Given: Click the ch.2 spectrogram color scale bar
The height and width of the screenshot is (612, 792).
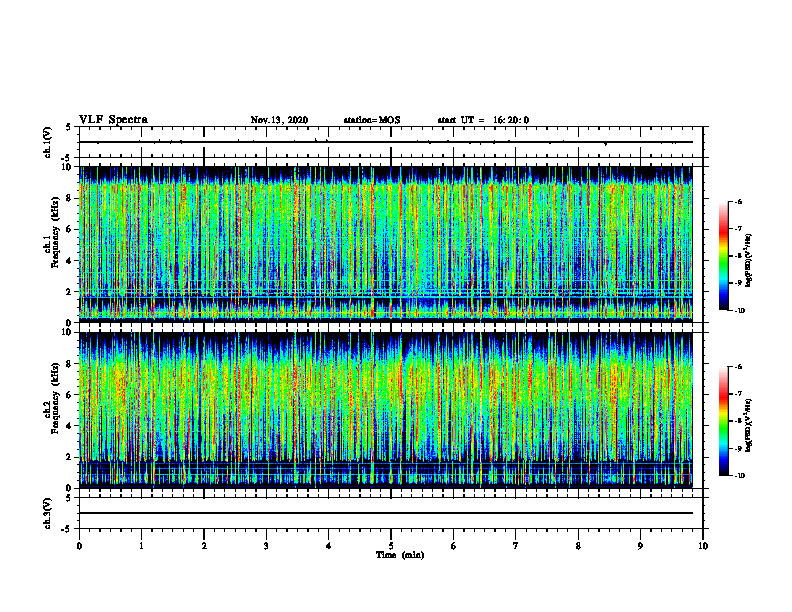Looking at the screenshot, I should point(723,421).
